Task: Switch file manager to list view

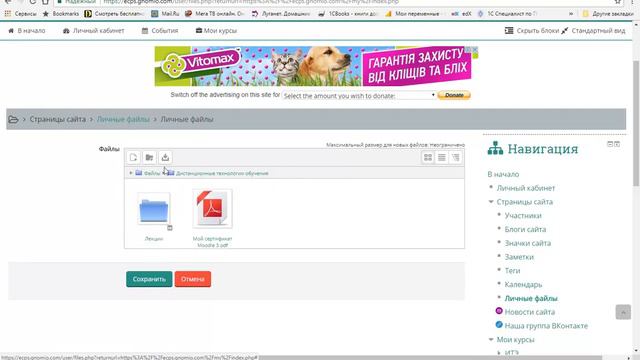Action: [x=442, y=157]
